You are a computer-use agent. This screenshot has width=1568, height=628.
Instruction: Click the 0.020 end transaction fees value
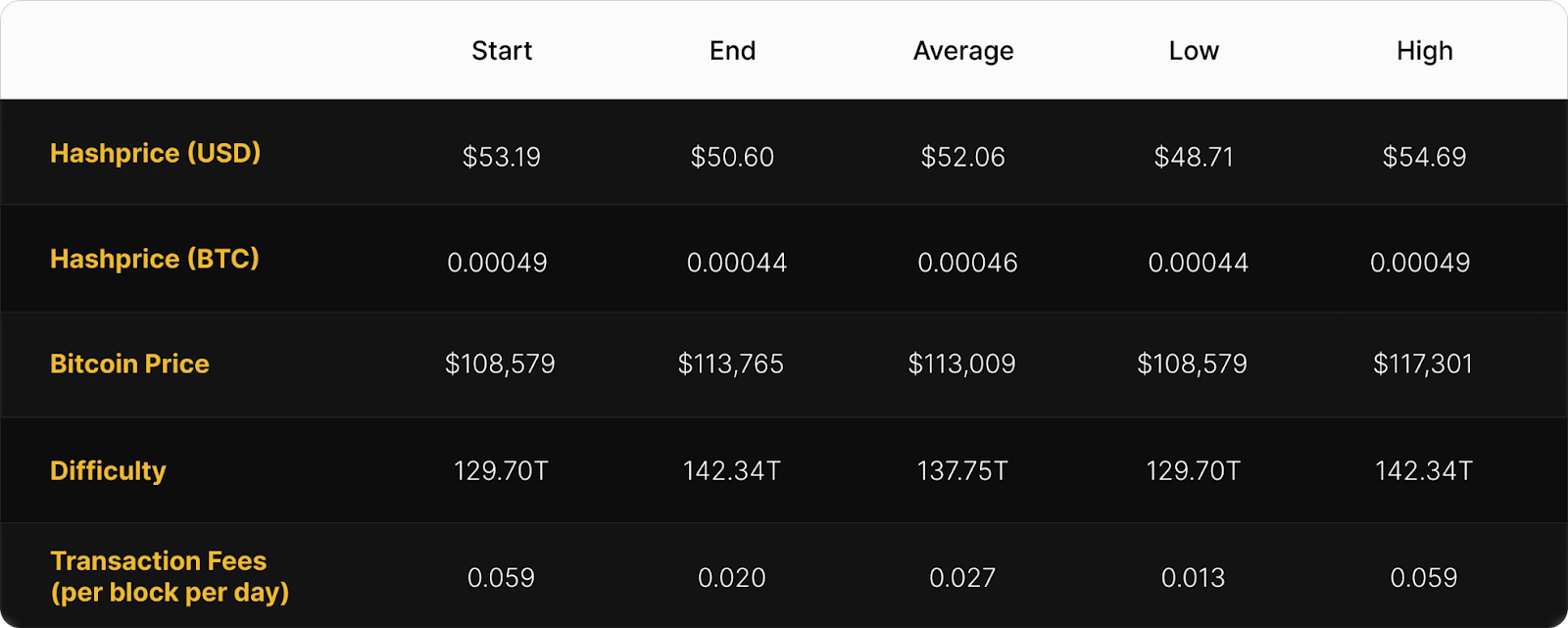pos(732,578)
